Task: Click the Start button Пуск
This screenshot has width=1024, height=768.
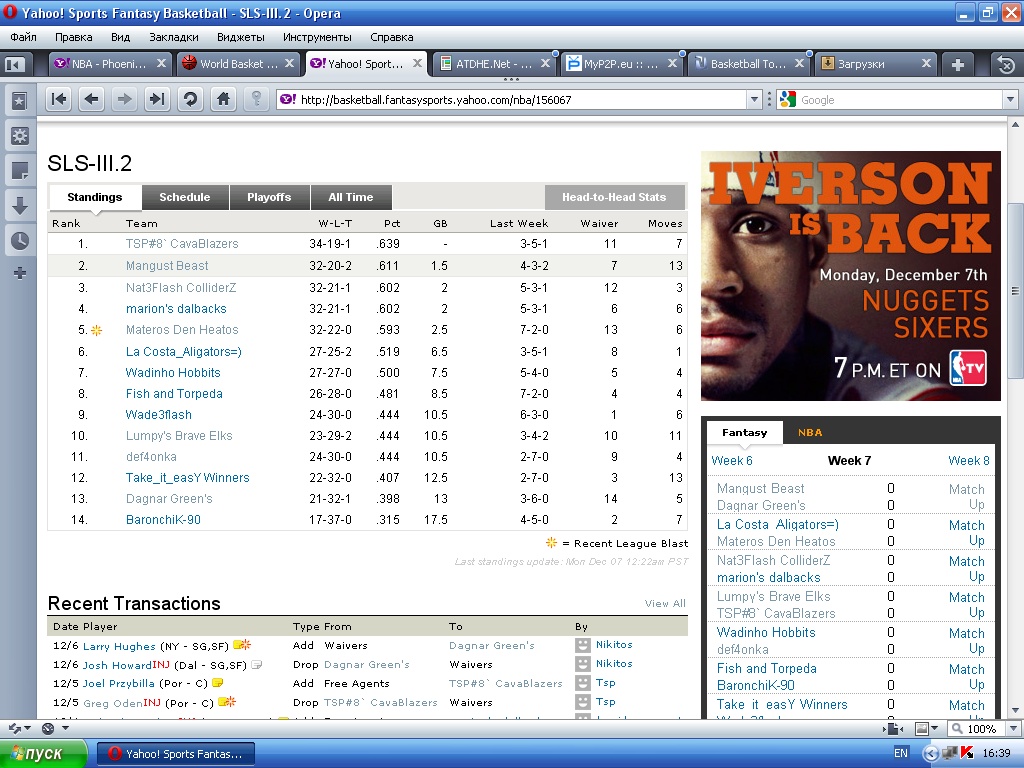Action: click(43, 754)
